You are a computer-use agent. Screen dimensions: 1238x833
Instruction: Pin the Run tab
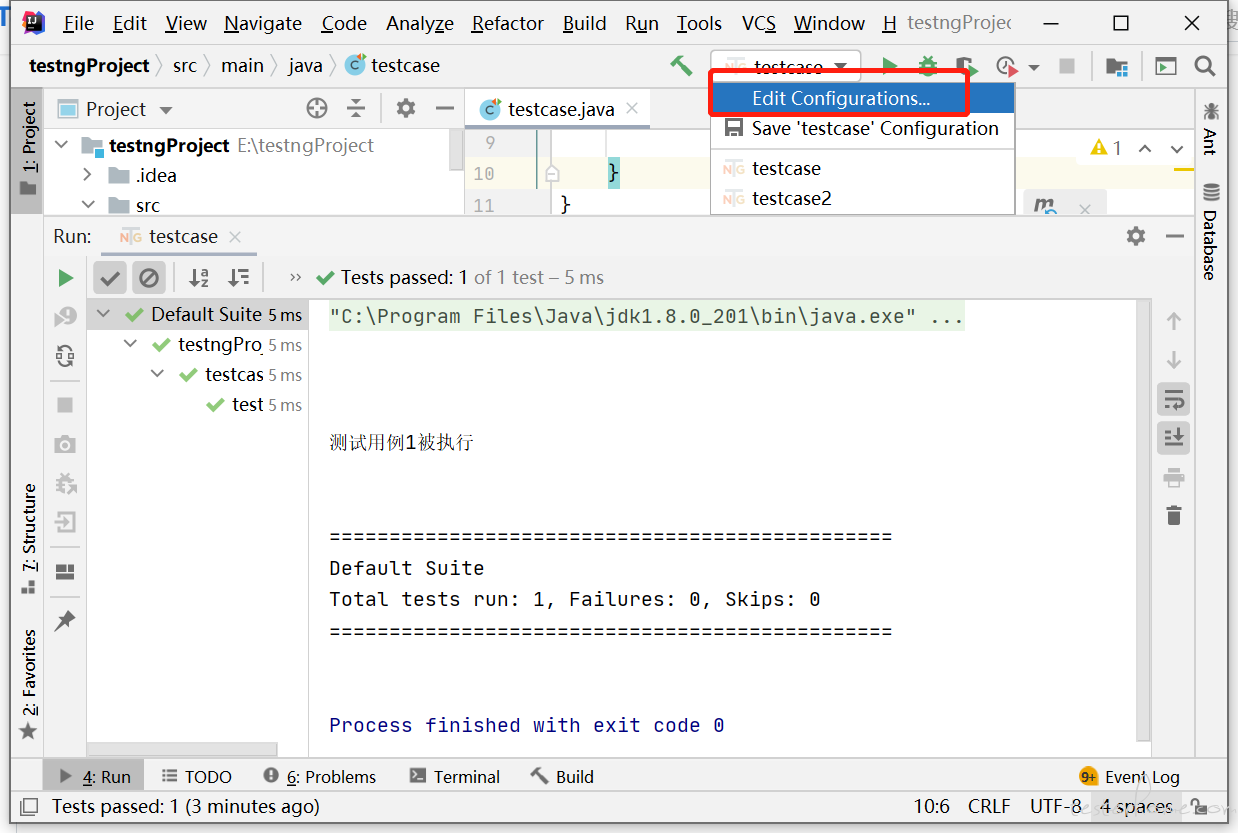(x=65, y=620)
